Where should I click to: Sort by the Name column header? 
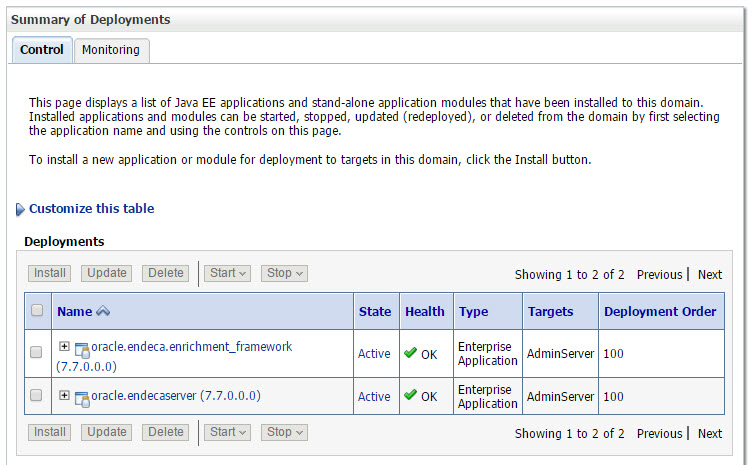click(x=75, y=312)
